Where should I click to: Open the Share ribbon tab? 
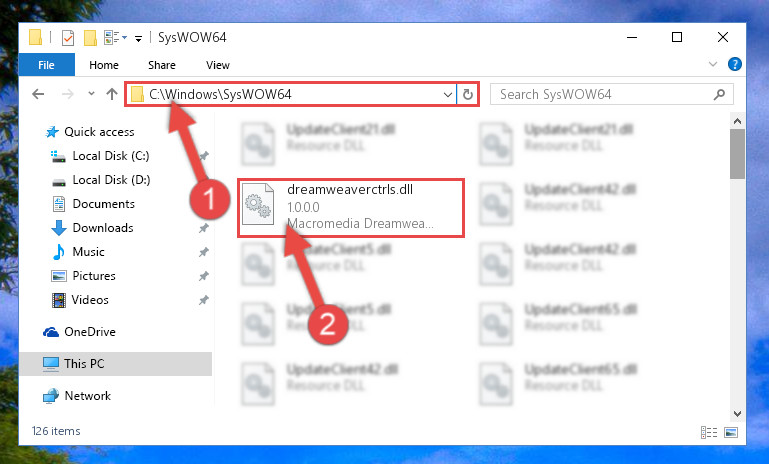pos(162,65)
